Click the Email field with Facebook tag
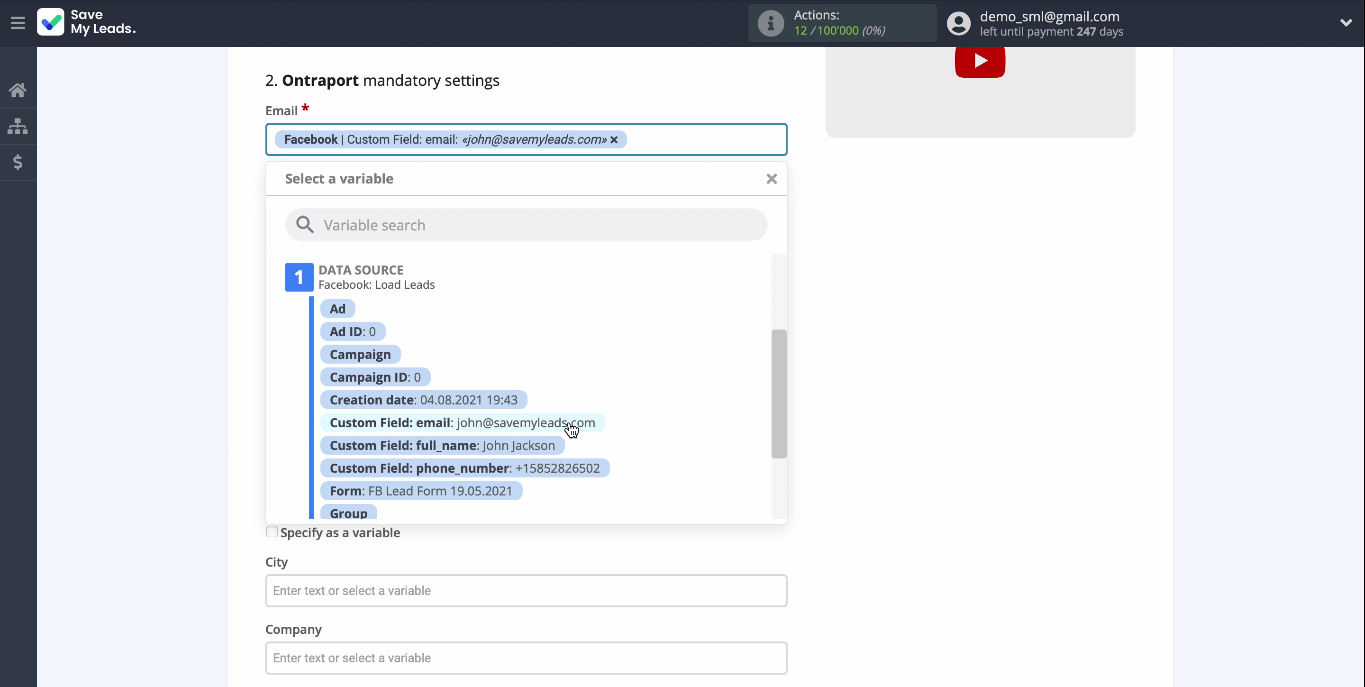 (x=526, y=140)
